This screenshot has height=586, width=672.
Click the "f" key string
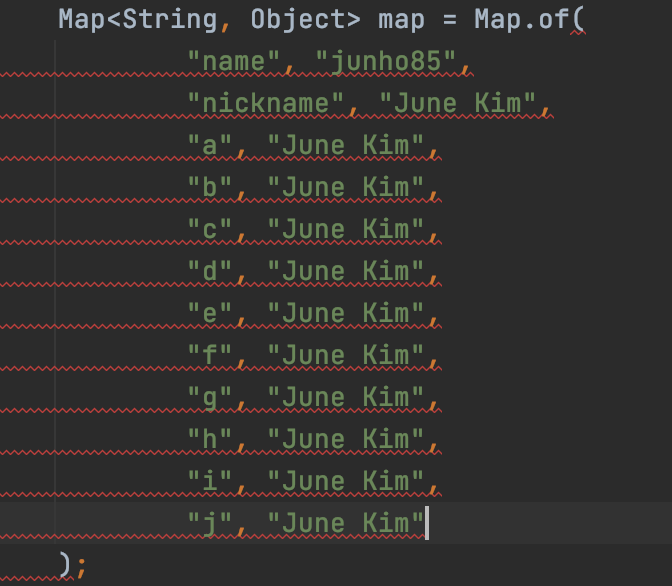click(210, 355)
